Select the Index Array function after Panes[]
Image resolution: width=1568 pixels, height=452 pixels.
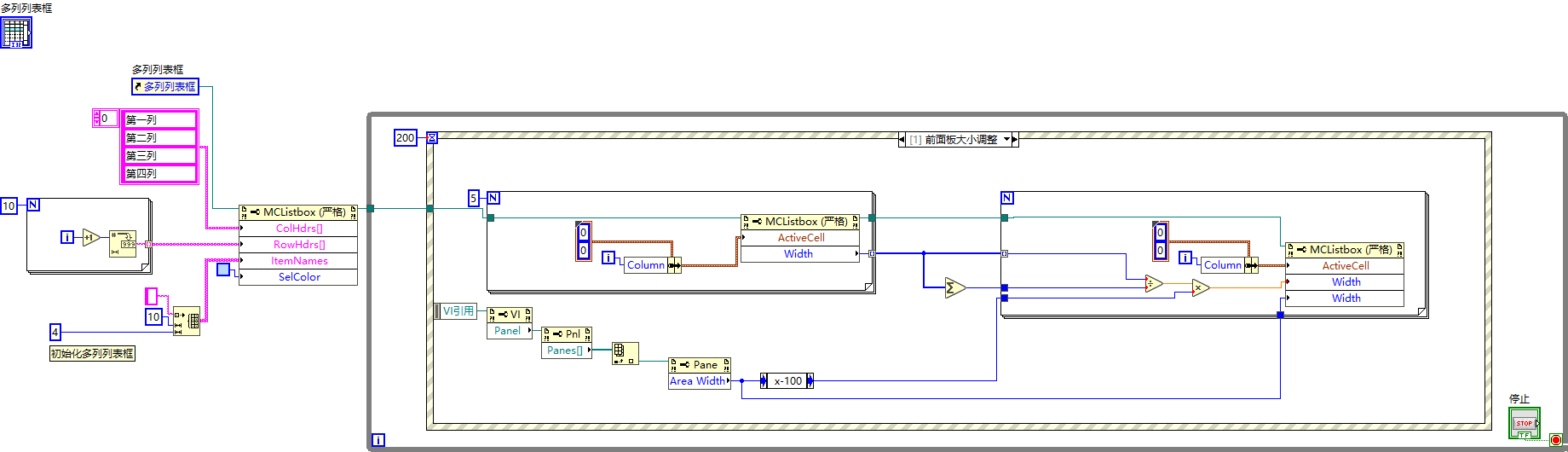[625, 353]
